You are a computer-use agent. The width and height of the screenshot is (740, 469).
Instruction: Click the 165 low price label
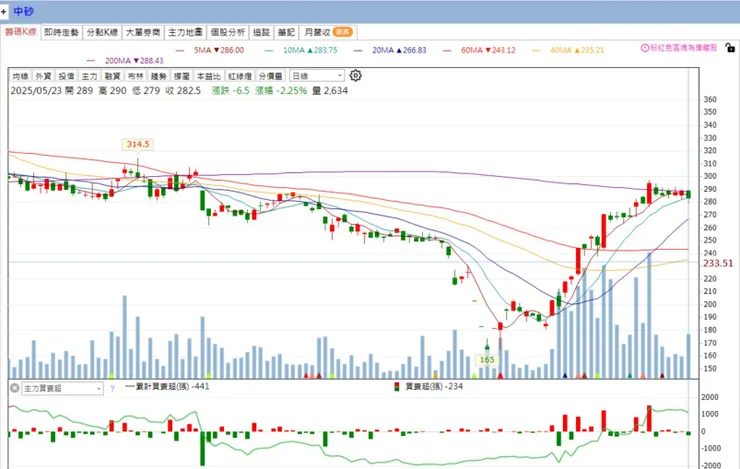(x=487, y=360)
